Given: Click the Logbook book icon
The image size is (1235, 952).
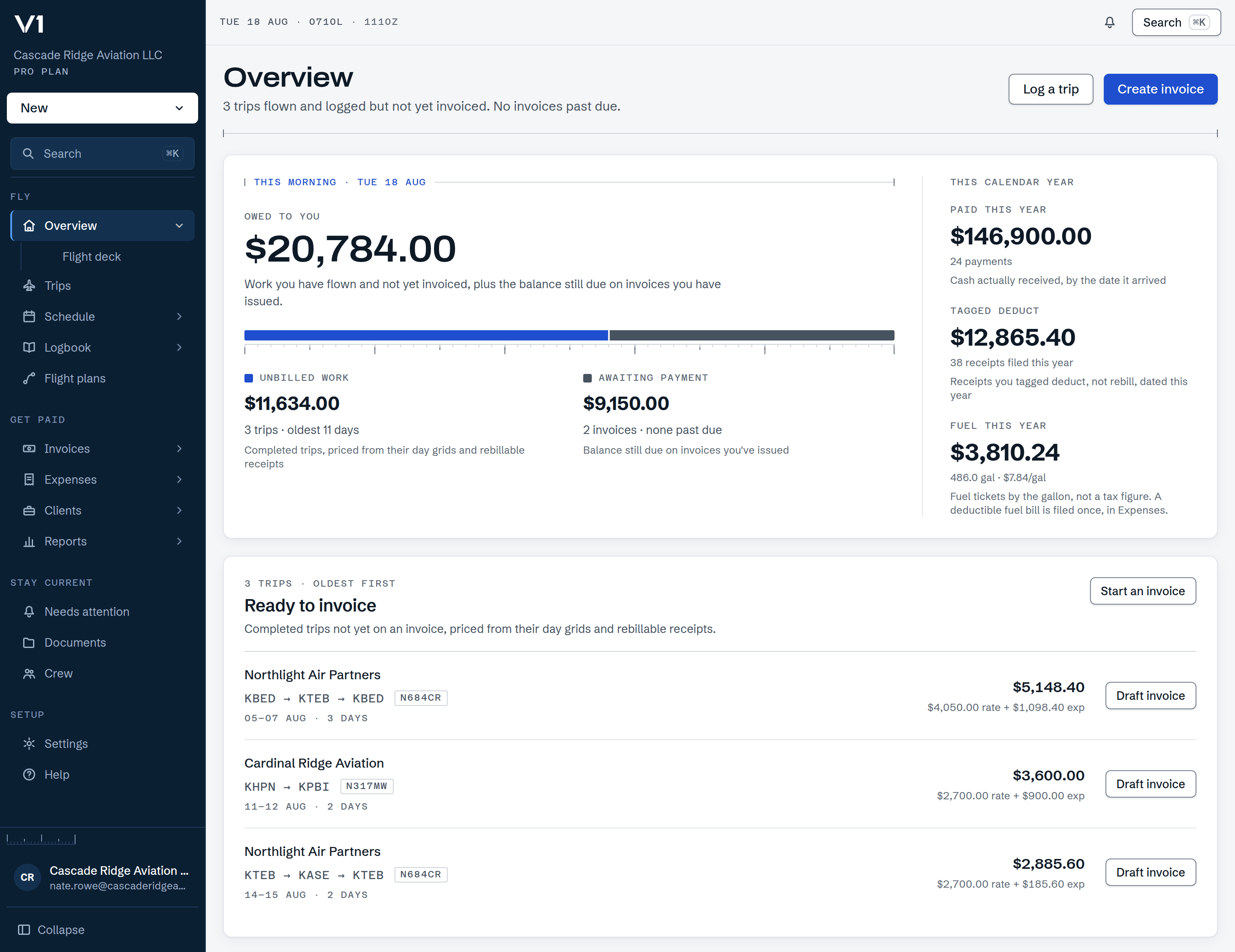Looking at the screenshot, I should [29, 348].
